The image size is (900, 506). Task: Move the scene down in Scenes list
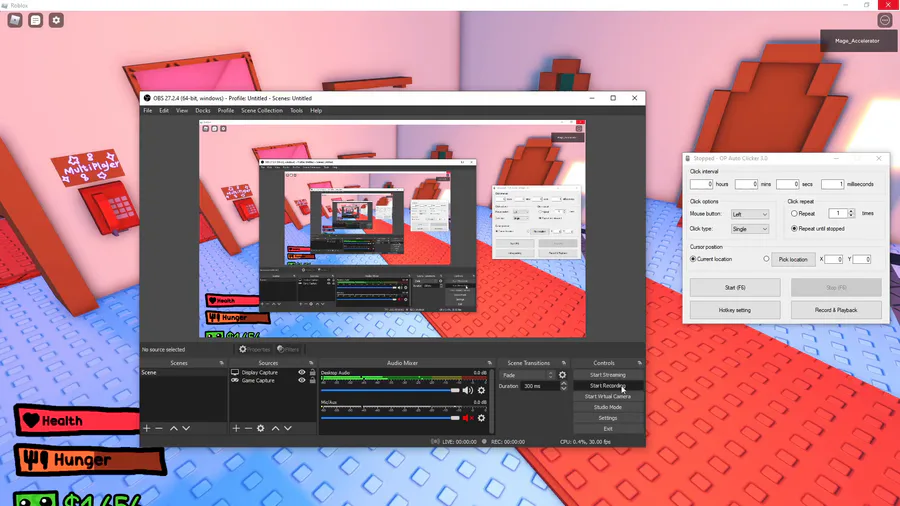point(186,428)
